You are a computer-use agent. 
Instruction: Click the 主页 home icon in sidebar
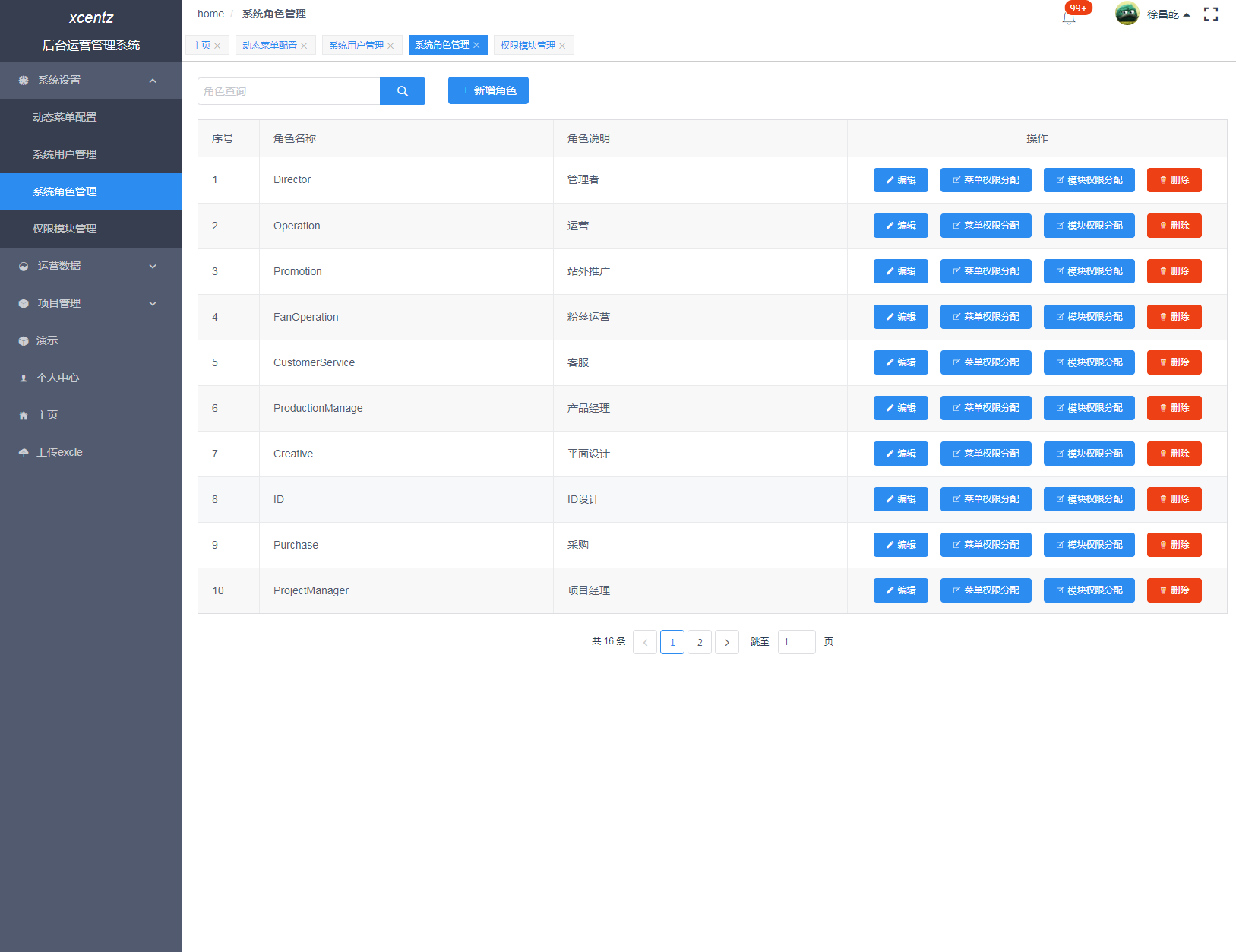(x=24, y=415)
